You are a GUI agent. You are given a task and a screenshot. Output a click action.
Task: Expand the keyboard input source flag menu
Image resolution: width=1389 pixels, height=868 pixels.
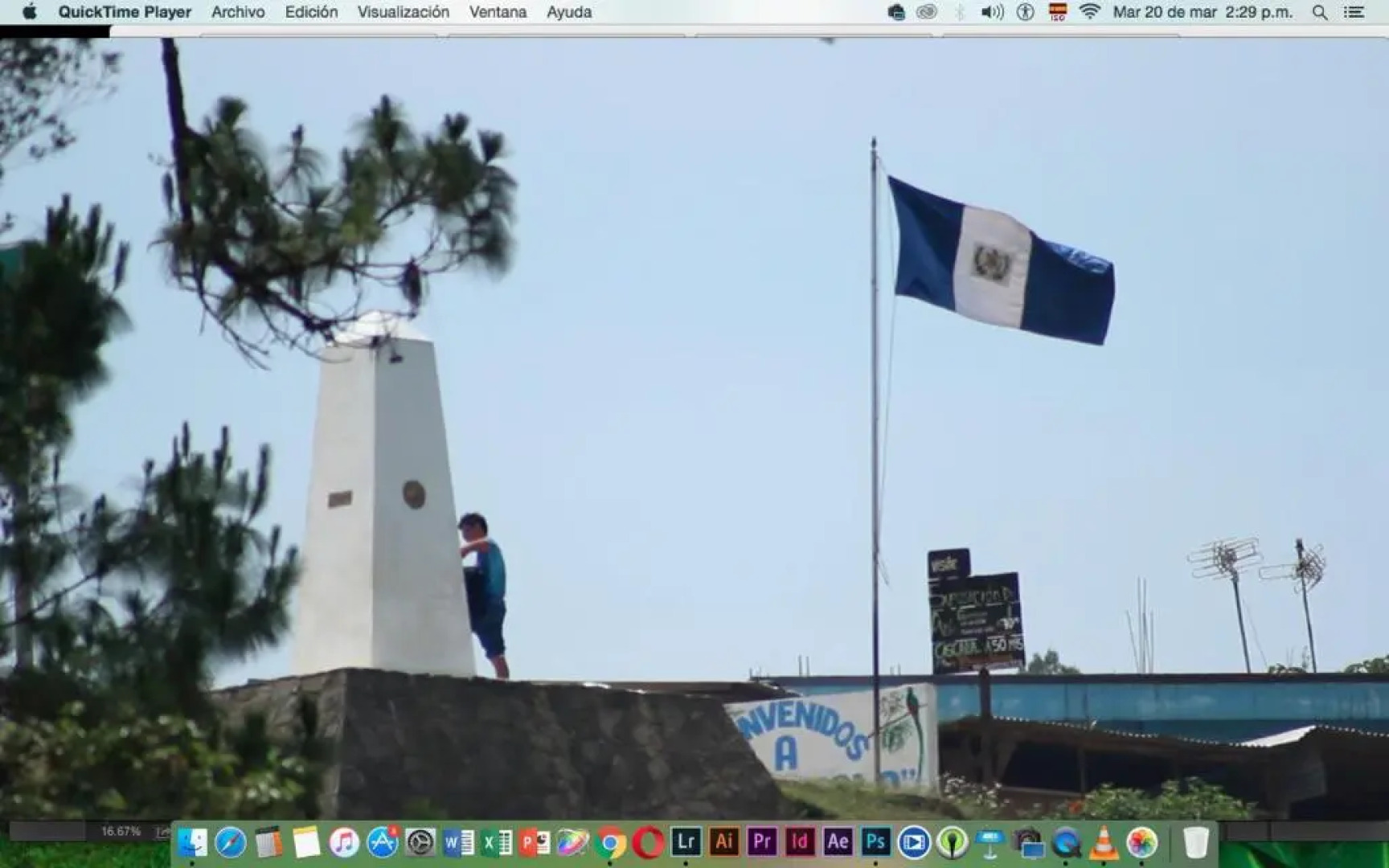(1058, 12)
